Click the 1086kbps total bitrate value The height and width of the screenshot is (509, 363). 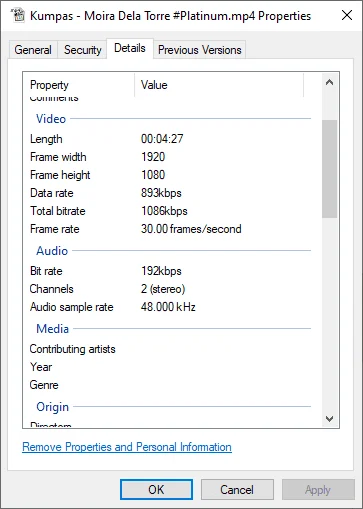click(x=164, y=211)
